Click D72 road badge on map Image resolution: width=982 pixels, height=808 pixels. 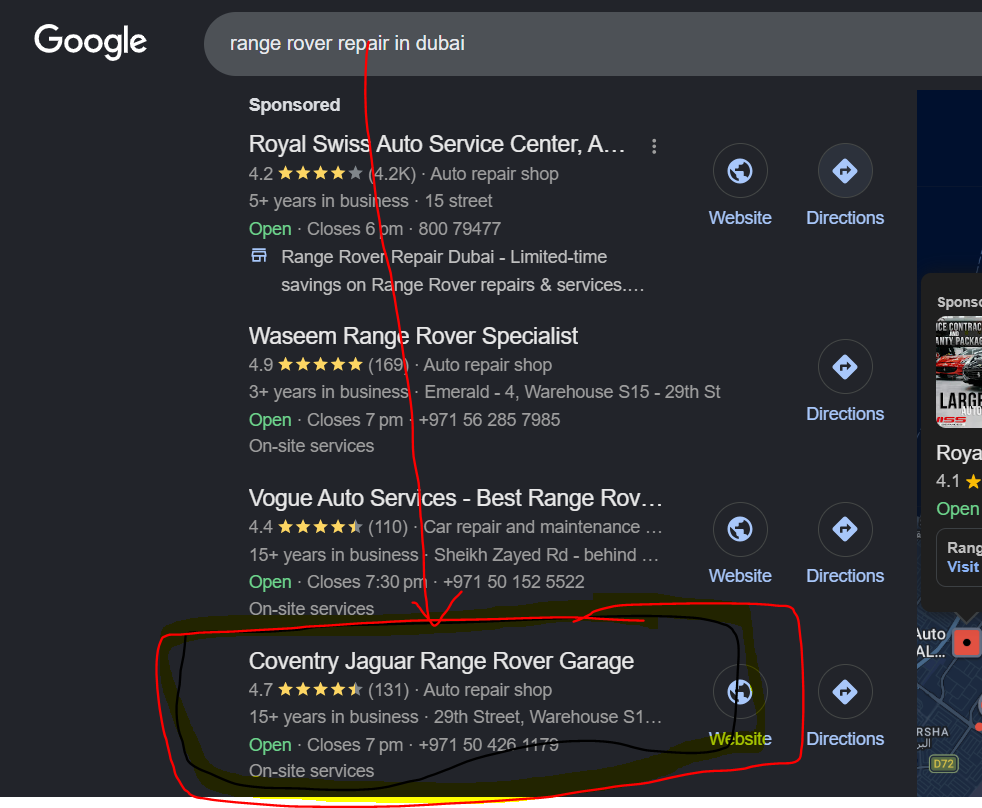tap(943, 764)
